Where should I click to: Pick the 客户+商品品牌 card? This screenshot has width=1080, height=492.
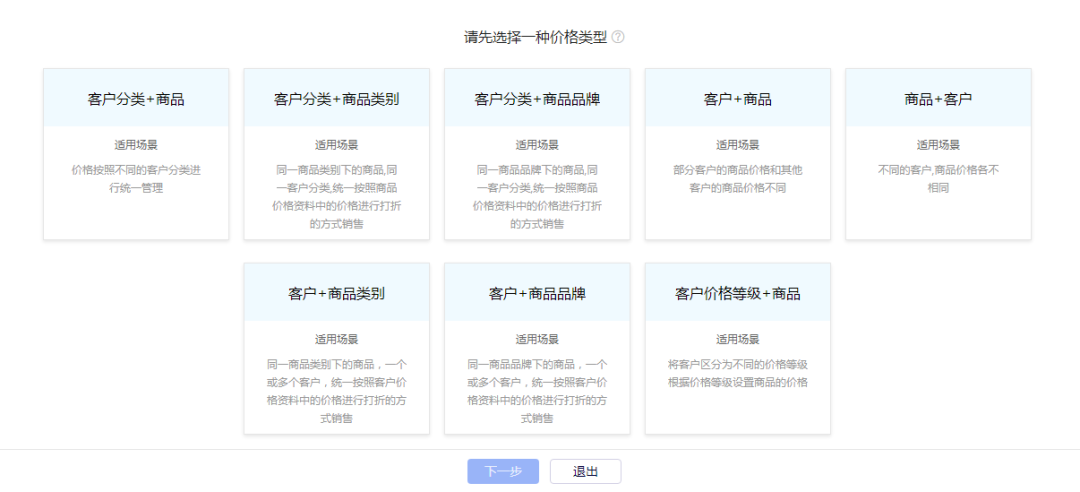(537, 348)
